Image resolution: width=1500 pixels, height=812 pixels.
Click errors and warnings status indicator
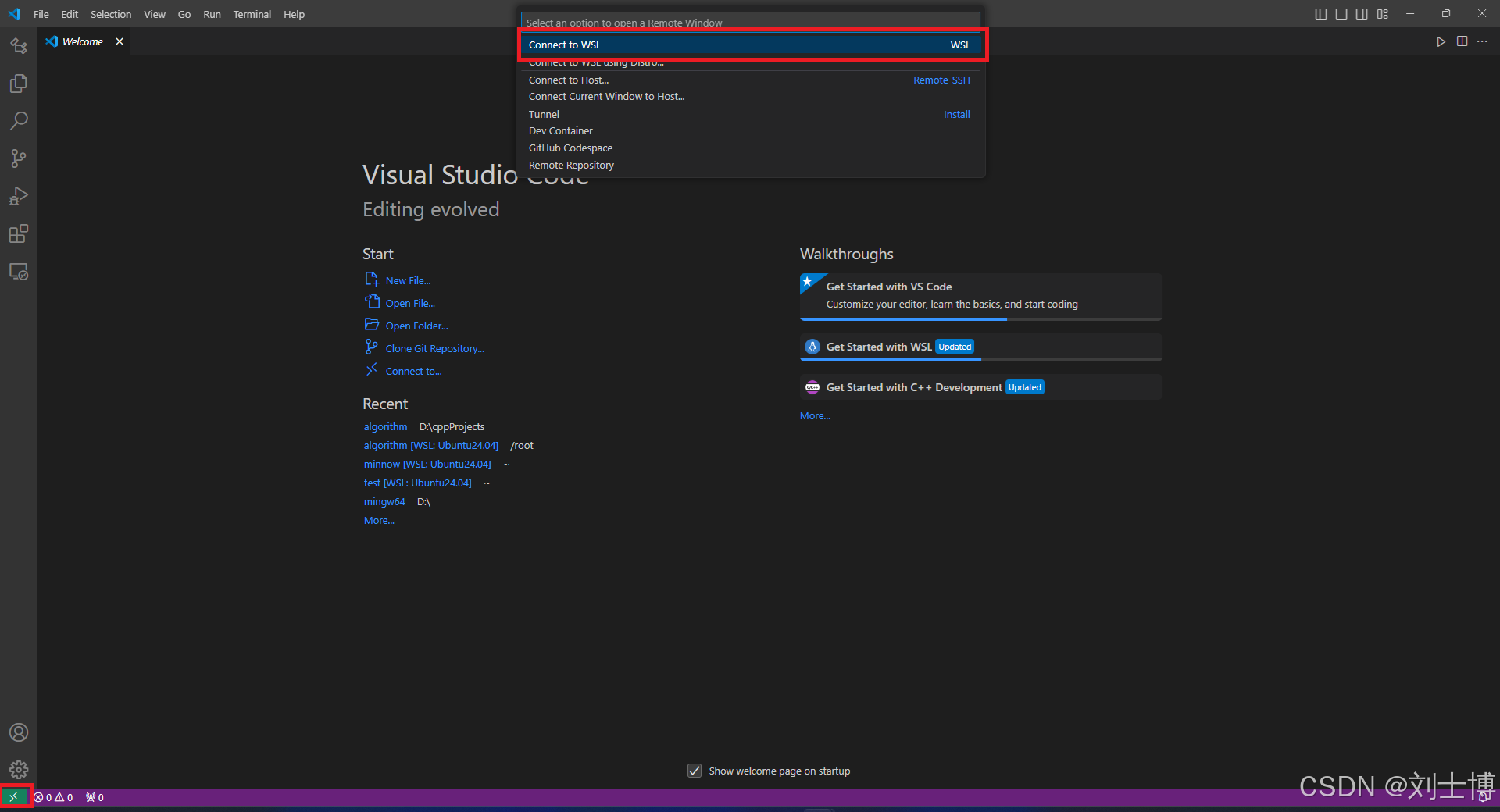tap(53, 797)
